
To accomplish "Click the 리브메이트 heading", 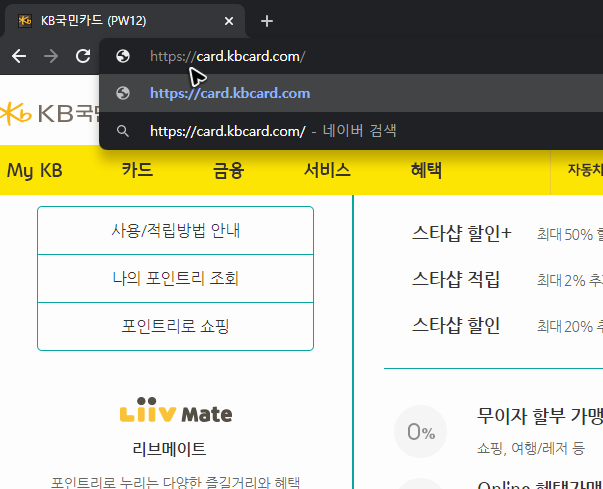I will 169,449.
